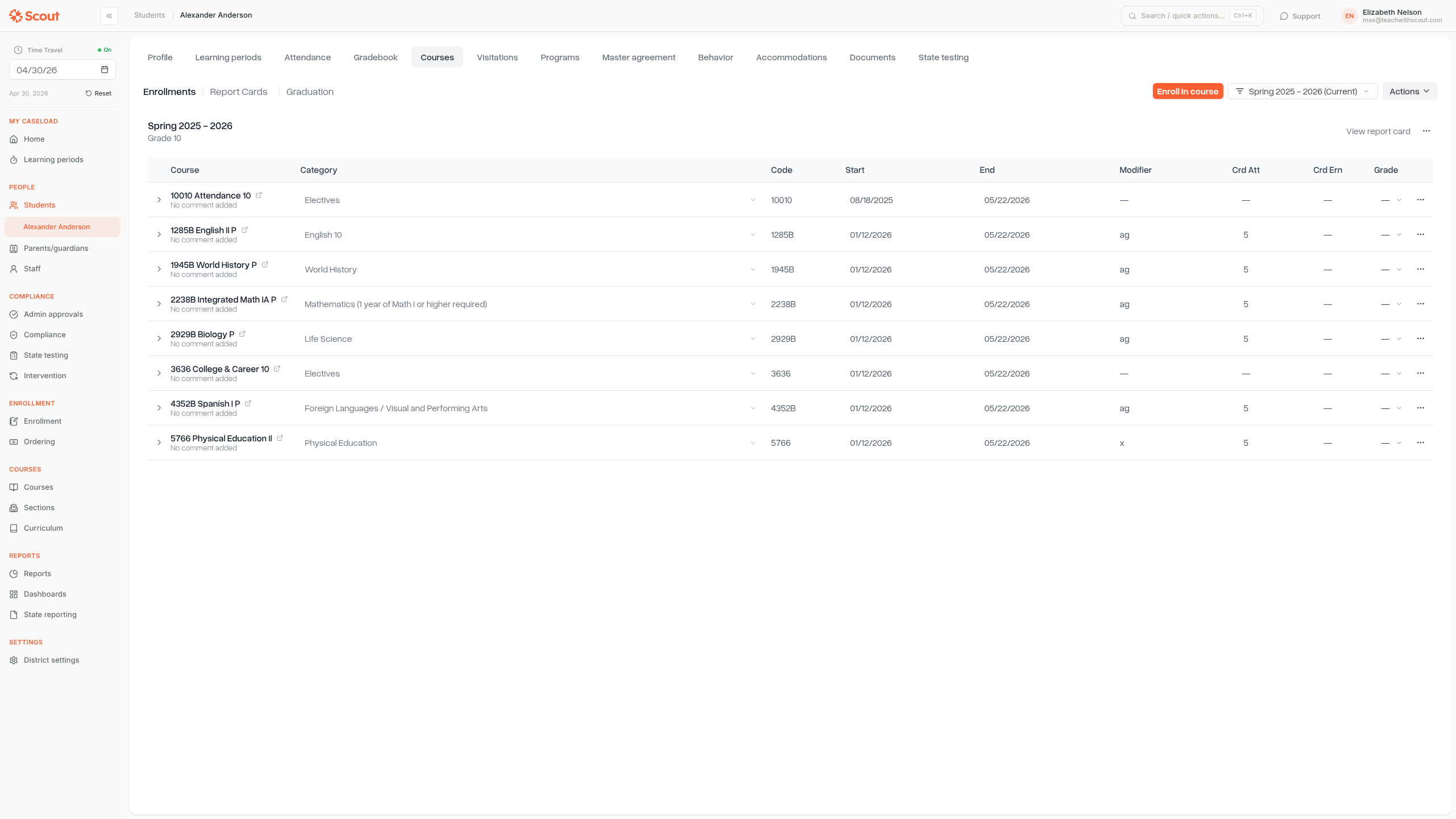
Task: Click the View report card link
Action: (x=1378, y=131)
